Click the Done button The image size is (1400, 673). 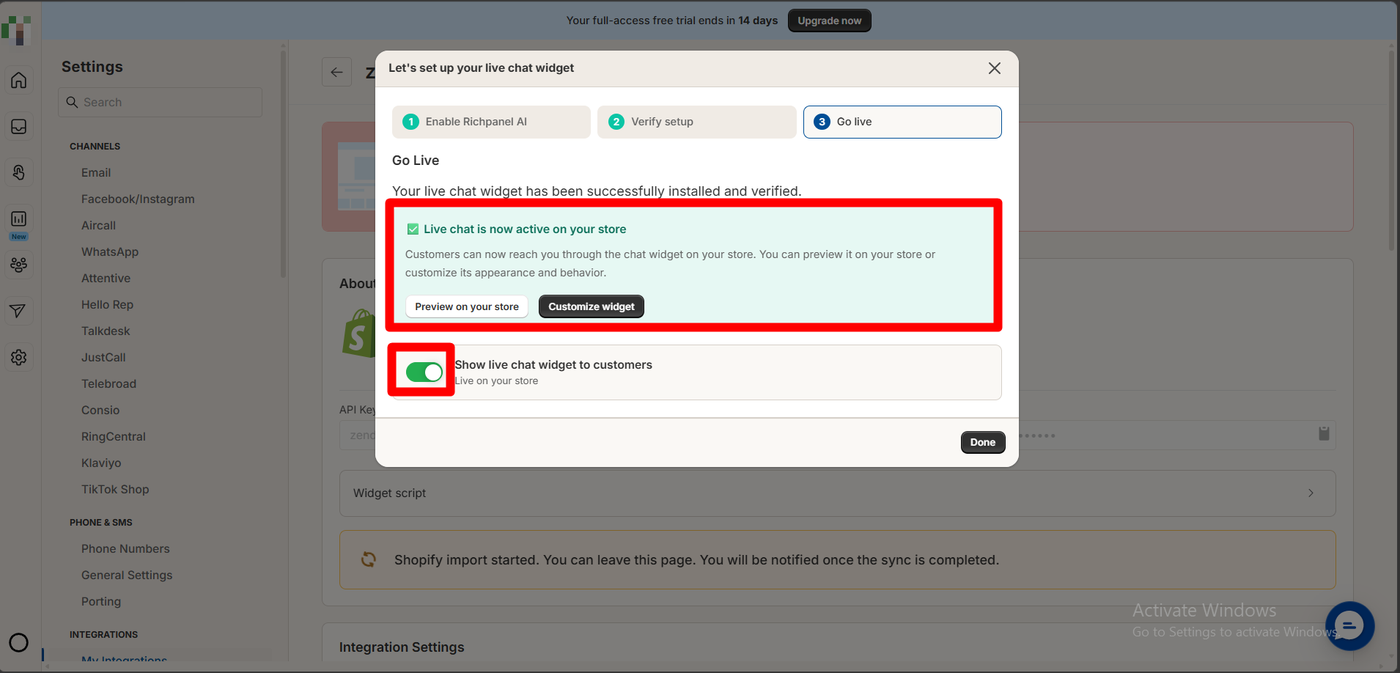[983, 442]
